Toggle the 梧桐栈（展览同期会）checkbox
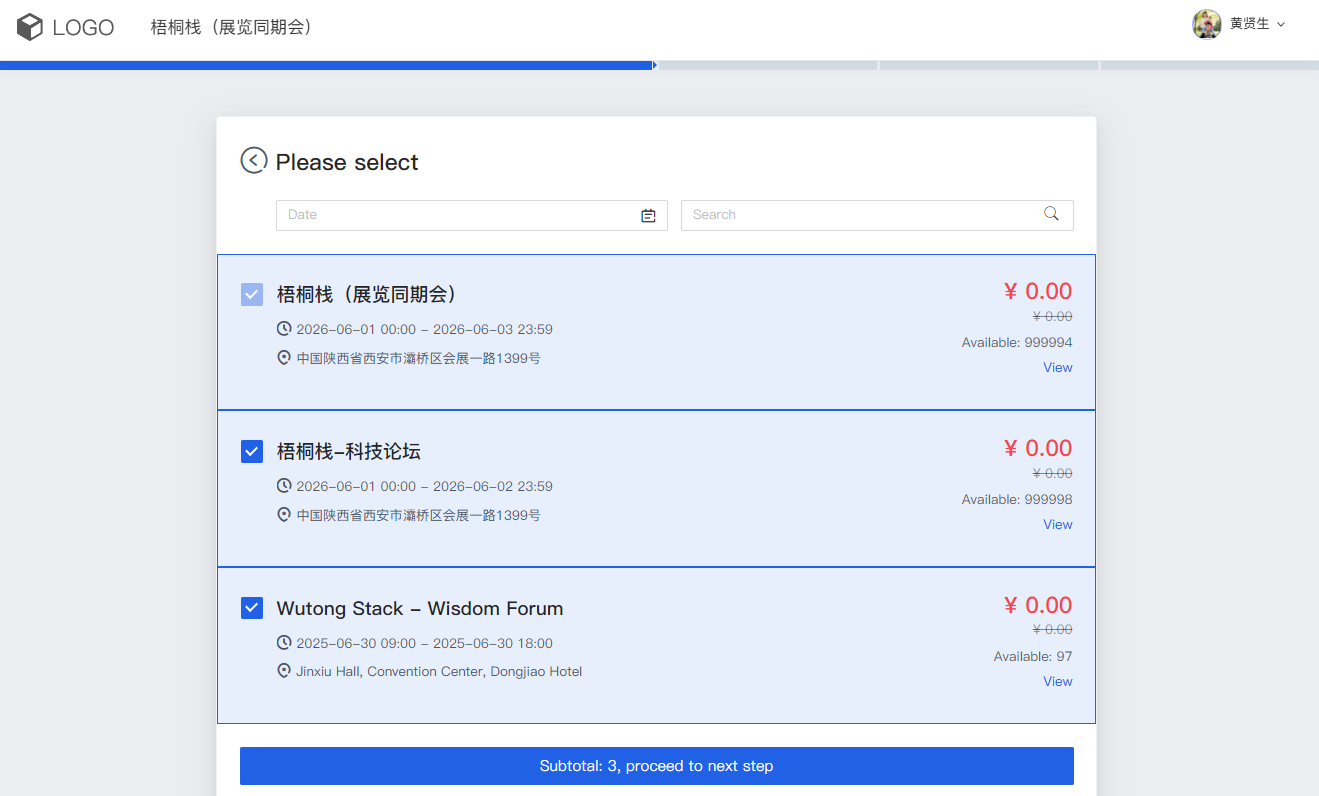This screenshot has width=1319, height=796. [252, 294]
